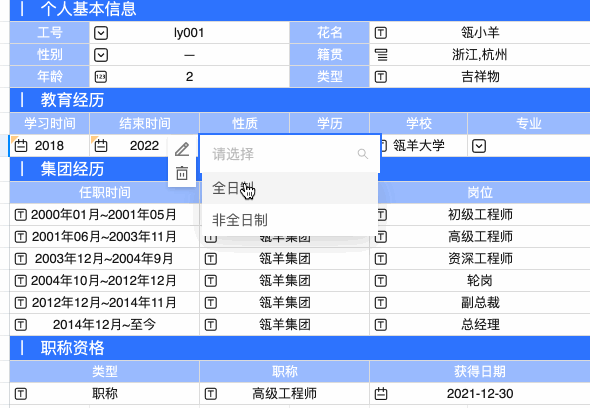Click calendar icon beside 2022
Viewport: 590px width, 408px height.
(101, 146)
